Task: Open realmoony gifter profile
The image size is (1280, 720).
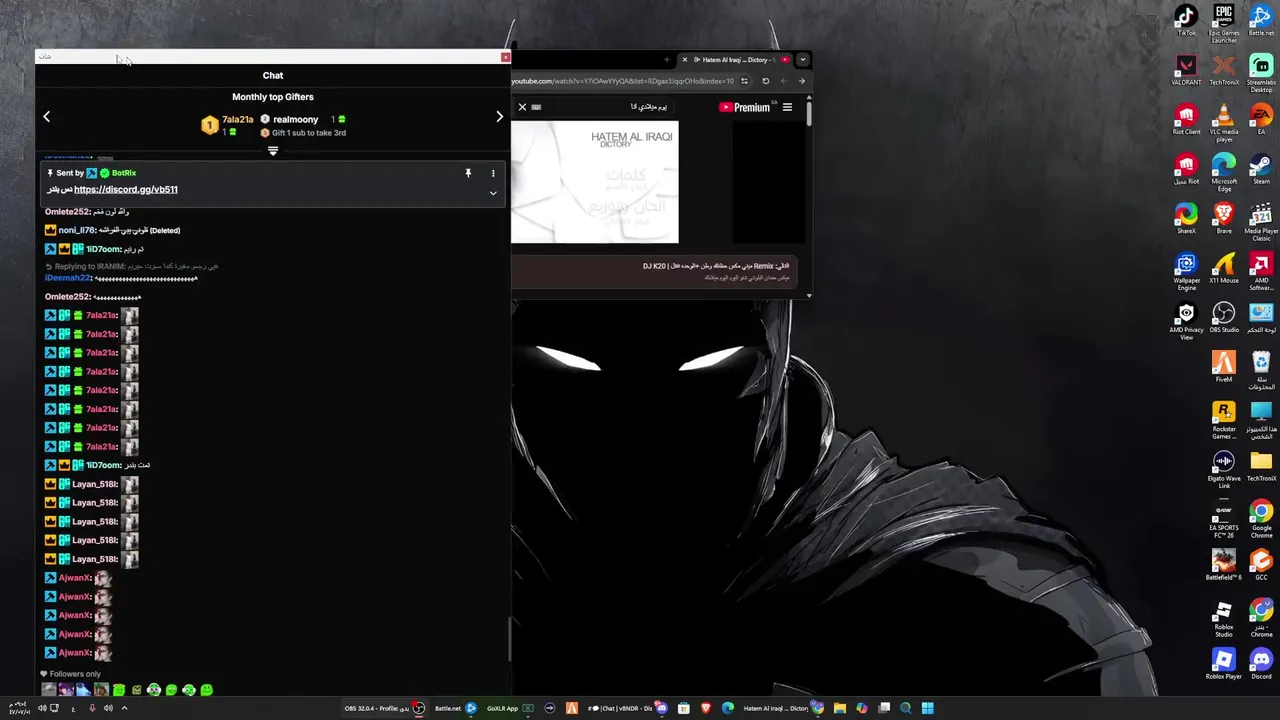Action: [295, 119]
